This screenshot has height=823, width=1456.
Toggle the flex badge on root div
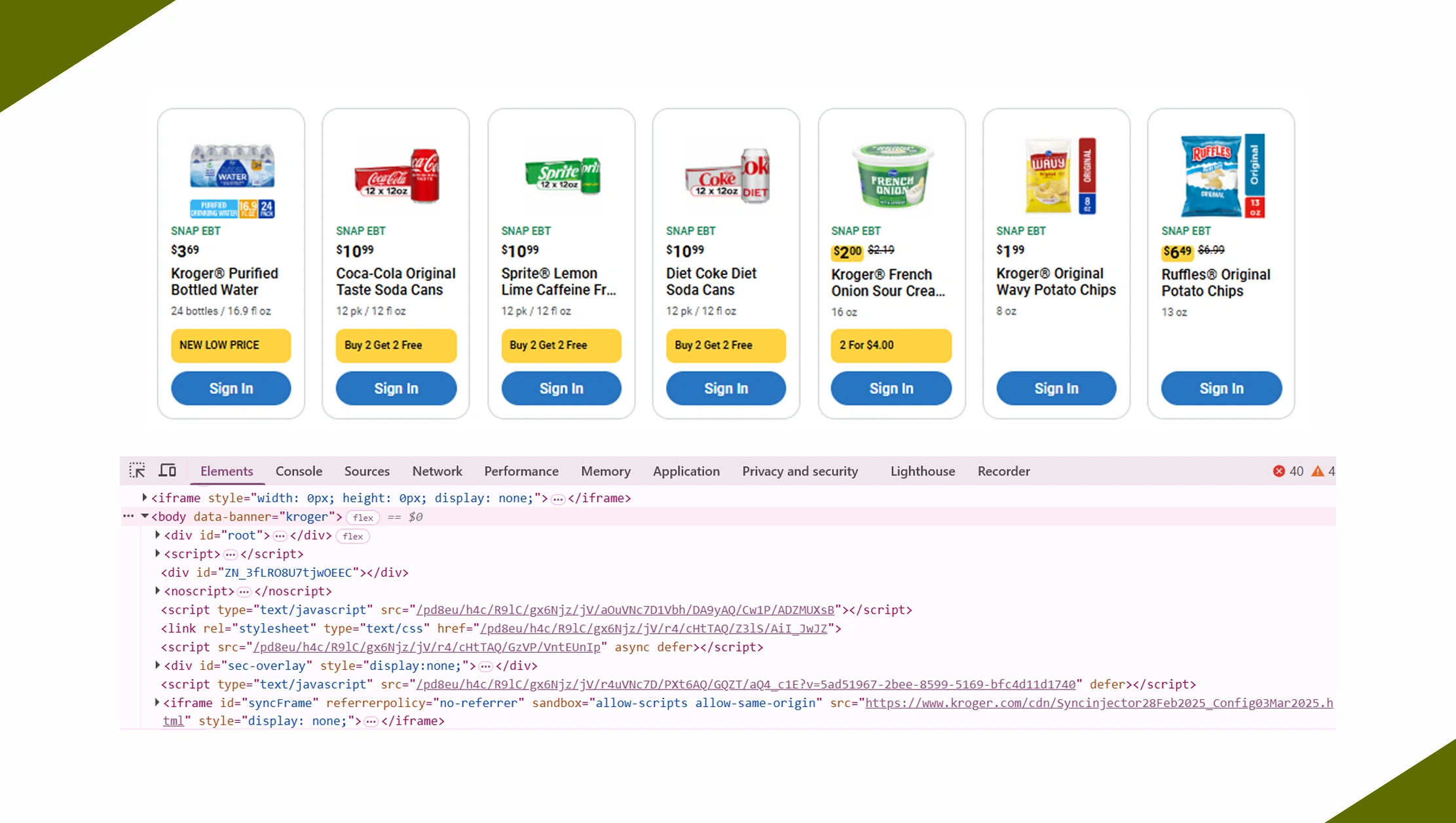click(352, 536)
